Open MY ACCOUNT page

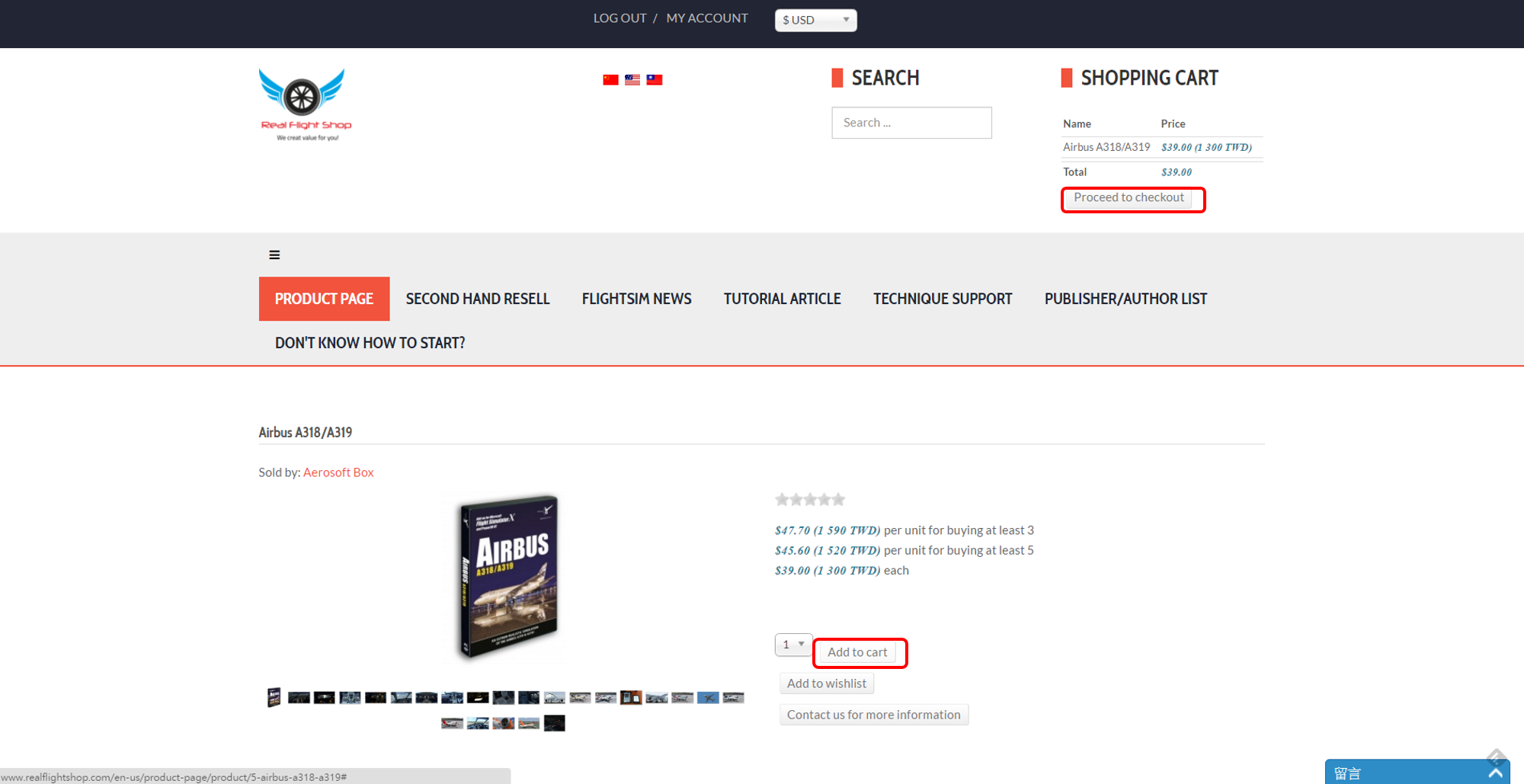point(707,18)
